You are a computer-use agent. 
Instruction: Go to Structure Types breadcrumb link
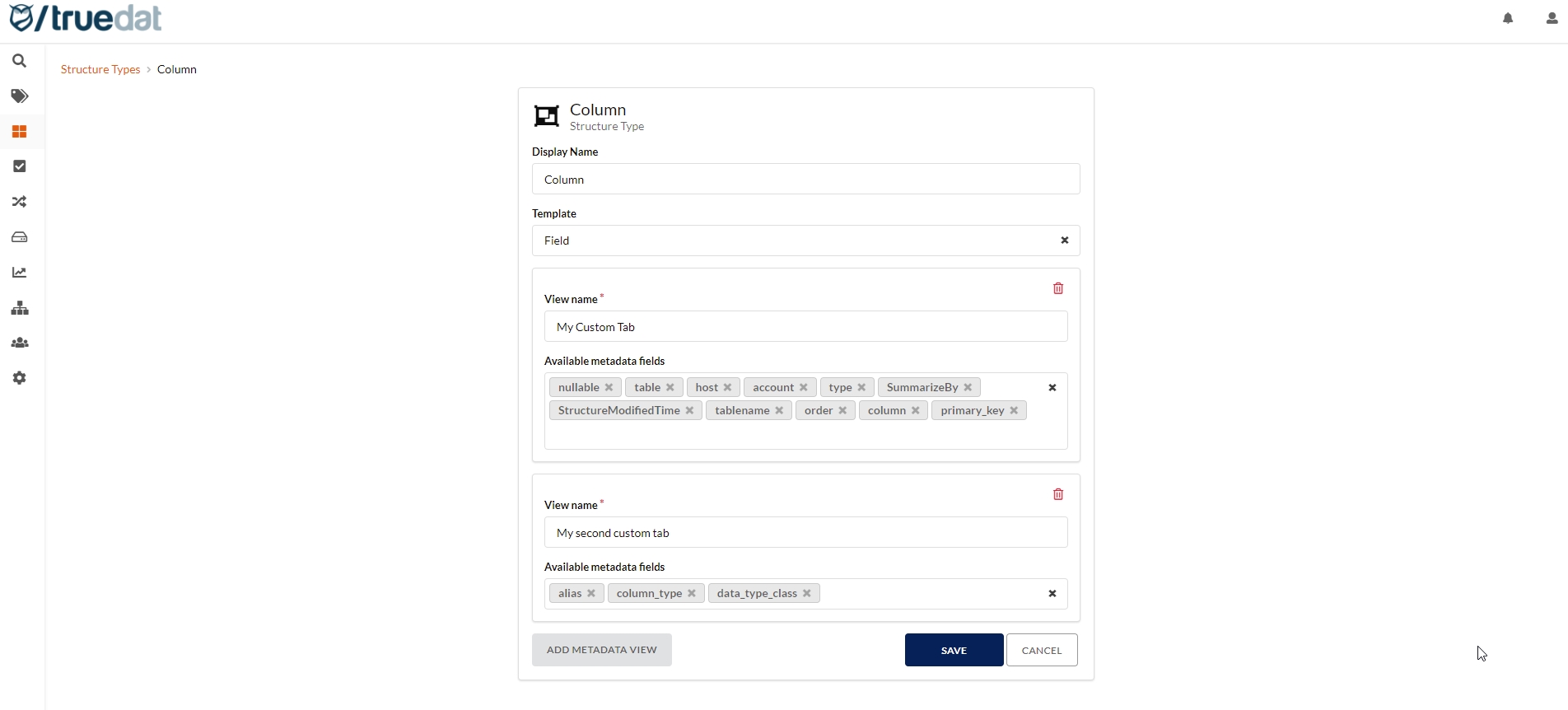(100, 69)
